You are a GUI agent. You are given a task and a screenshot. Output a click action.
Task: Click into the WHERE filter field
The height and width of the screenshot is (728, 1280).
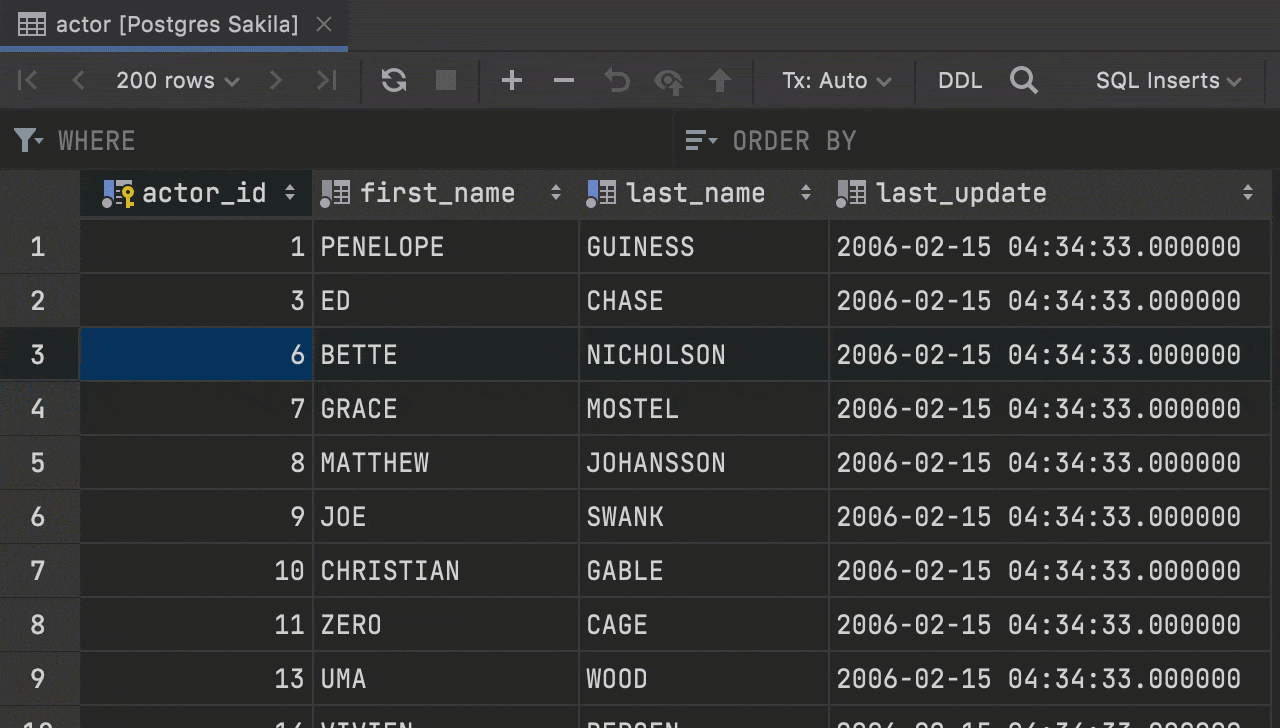tap(350, 141)
